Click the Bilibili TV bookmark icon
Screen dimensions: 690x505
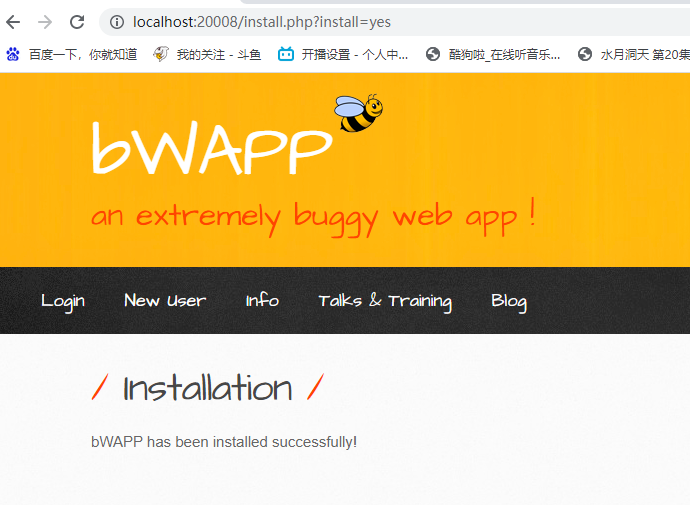tap(286, 55)
